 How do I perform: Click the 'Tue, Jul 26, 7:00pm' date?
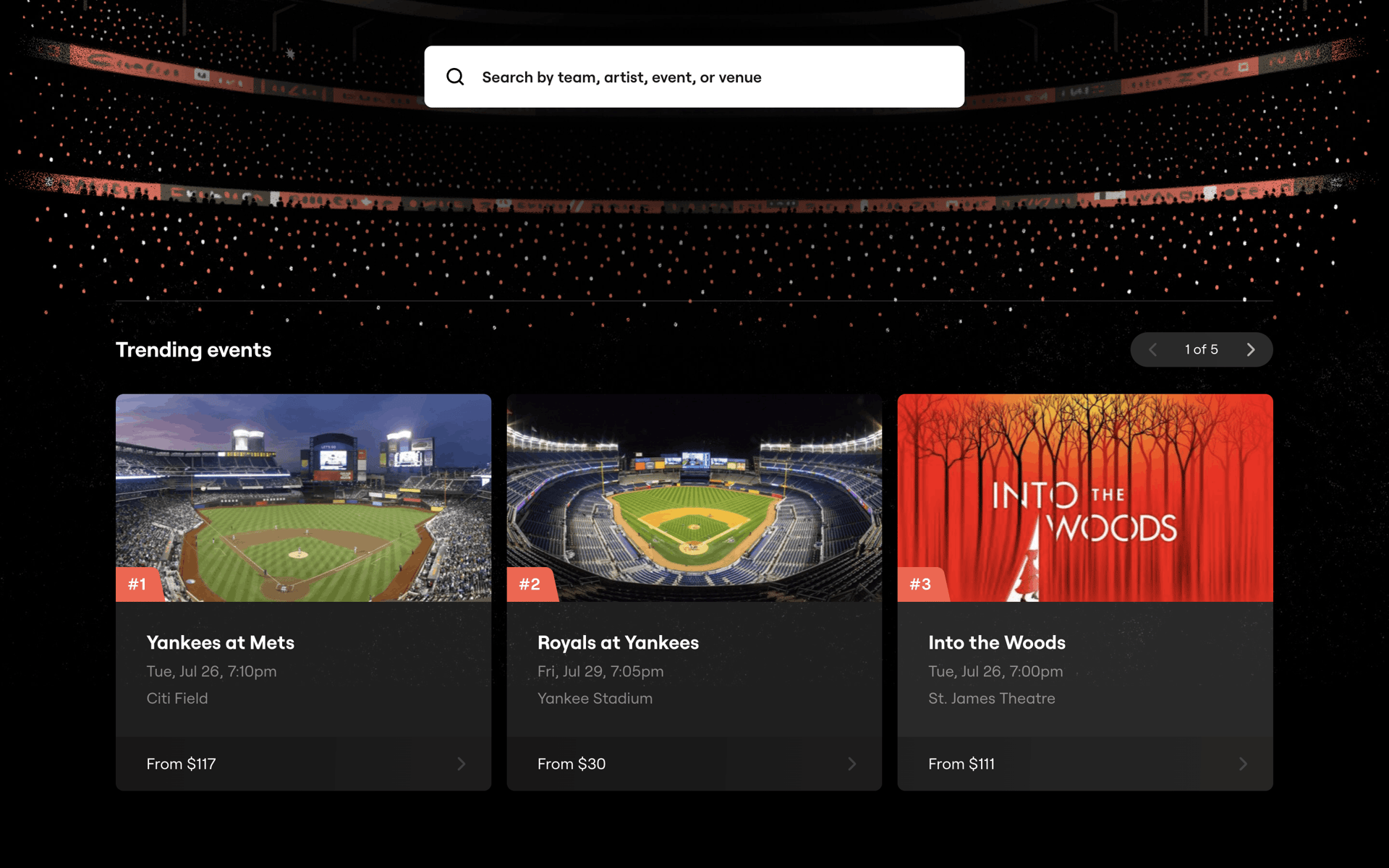pyautogui.click(x=995, y=671)
